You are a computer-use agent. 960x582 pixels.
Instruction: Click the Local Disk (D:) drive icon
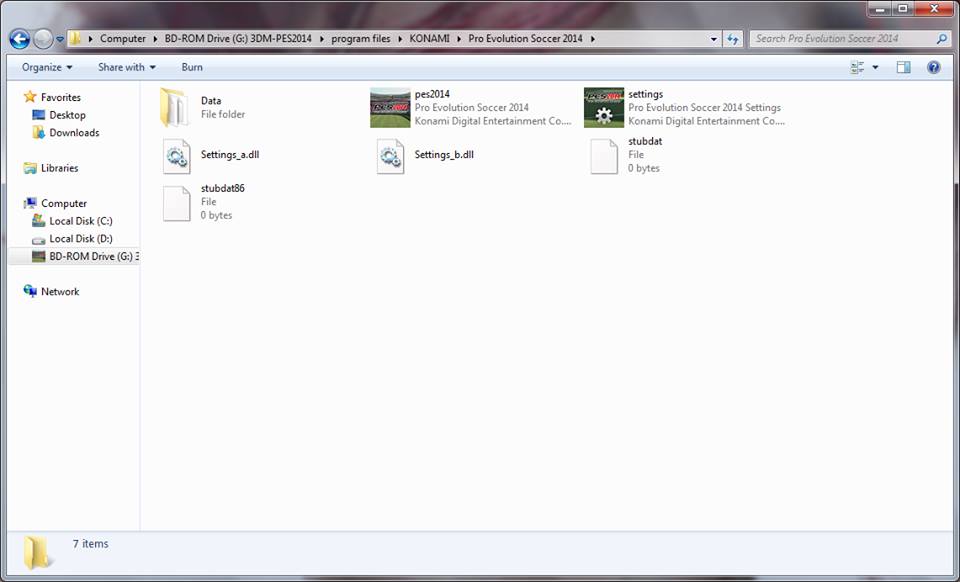(39, 240)
